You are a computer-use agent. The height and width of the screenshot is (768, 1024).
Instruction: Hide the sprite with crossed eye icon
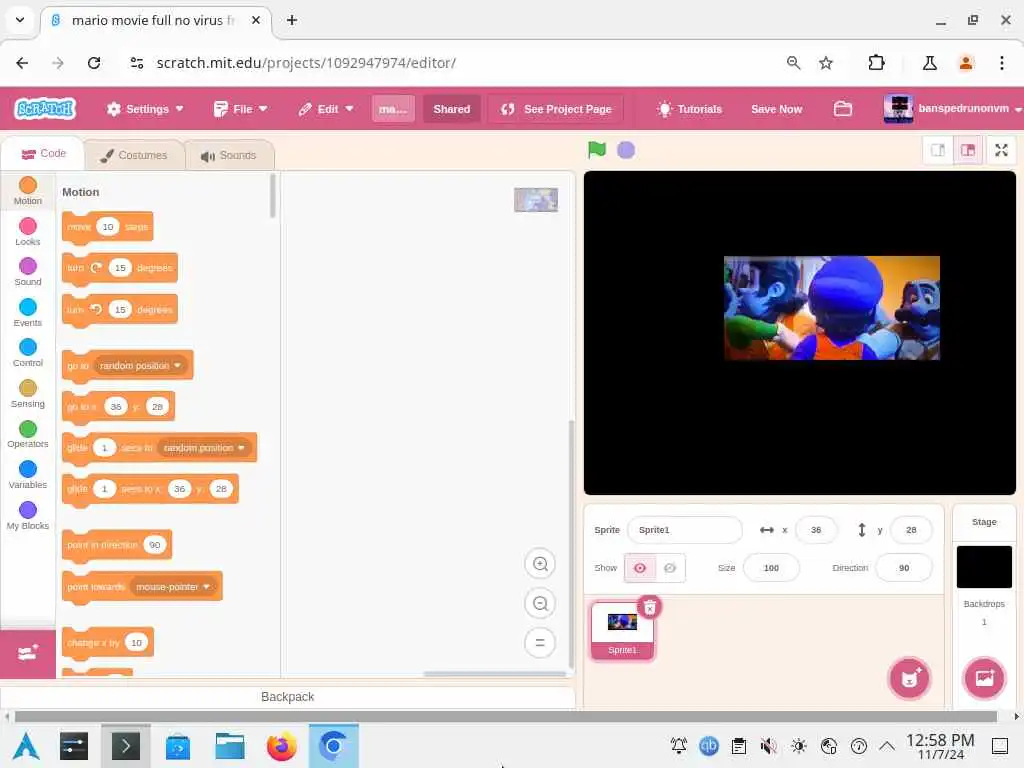[670, 568]
